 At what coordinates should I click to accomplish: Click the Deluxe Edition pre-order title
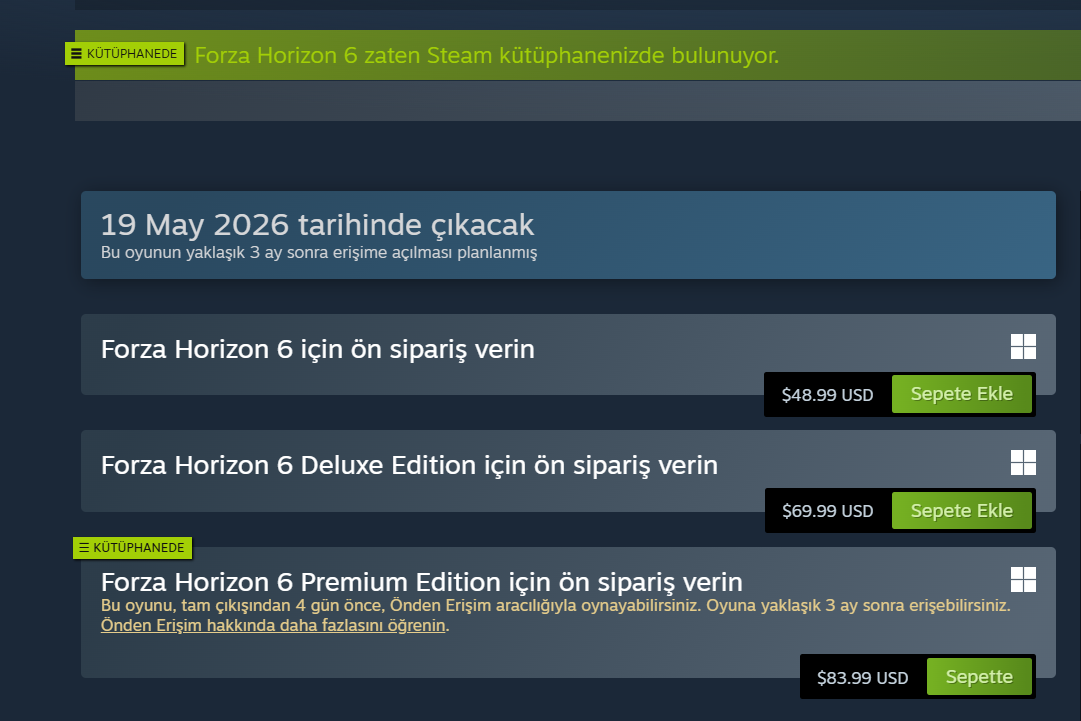click(x=409, y=465)
